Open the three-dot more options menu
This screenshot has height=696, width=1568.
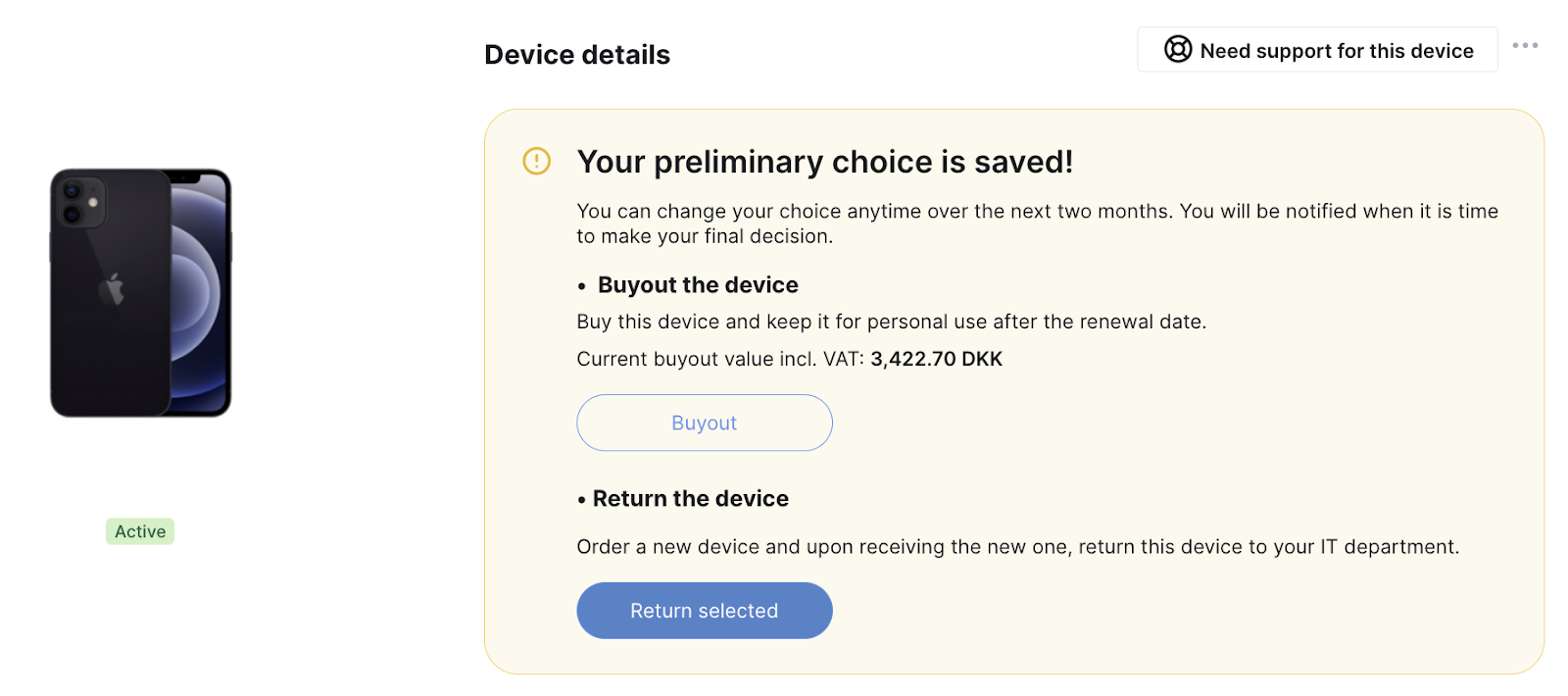[1525, 45]
